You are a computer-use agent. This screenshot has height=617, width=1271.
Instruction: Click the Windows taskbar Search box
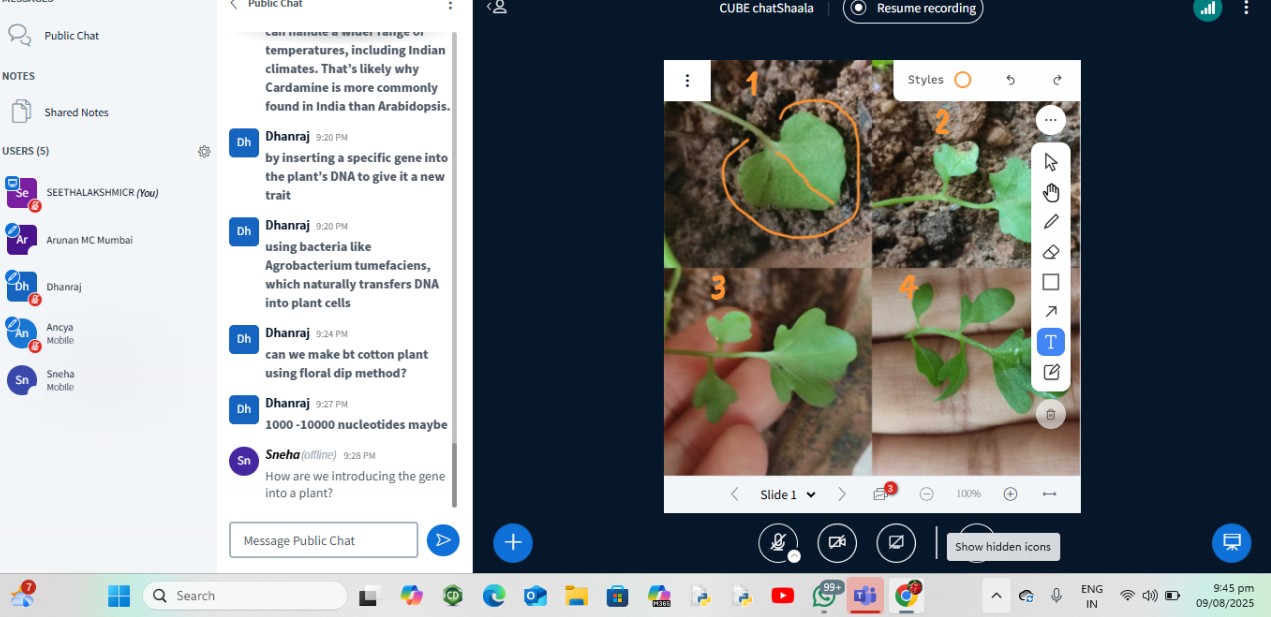point(245,596)
